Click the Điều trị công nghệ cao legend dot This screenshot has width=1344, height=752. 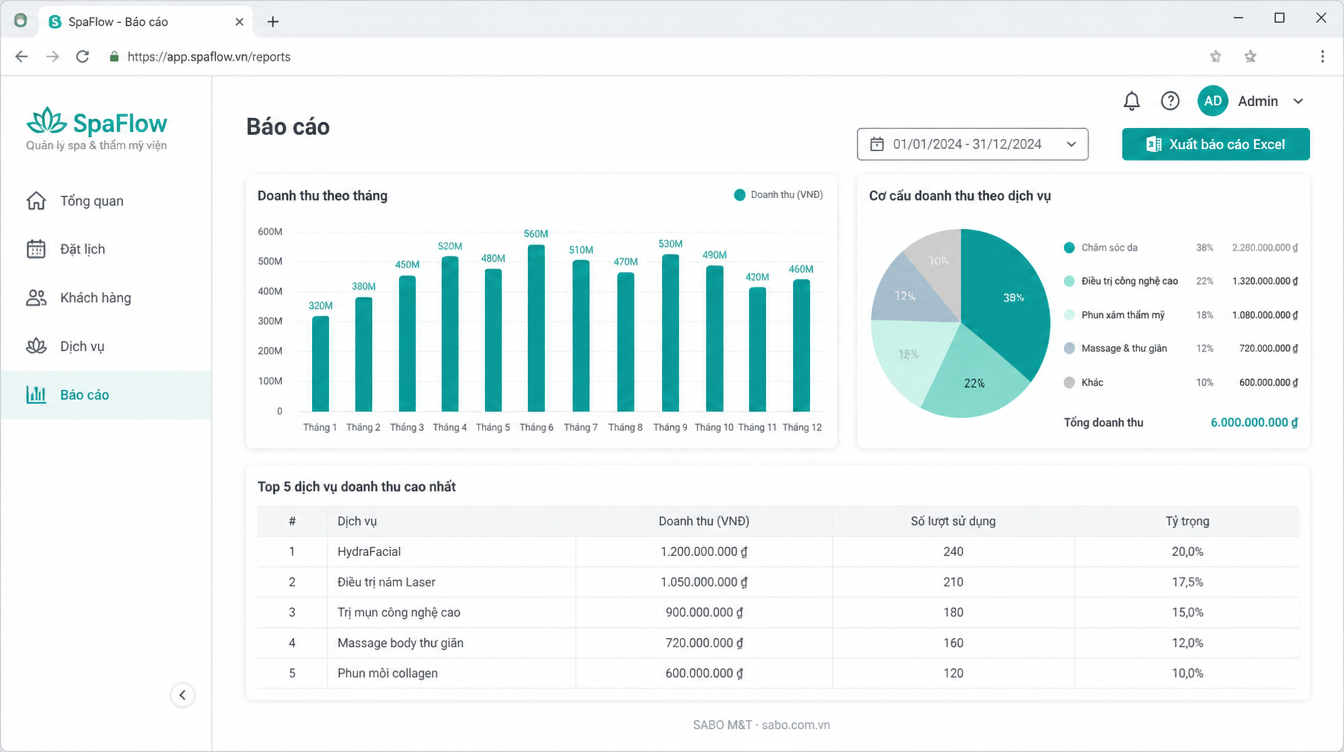[x=1069, y=282]
